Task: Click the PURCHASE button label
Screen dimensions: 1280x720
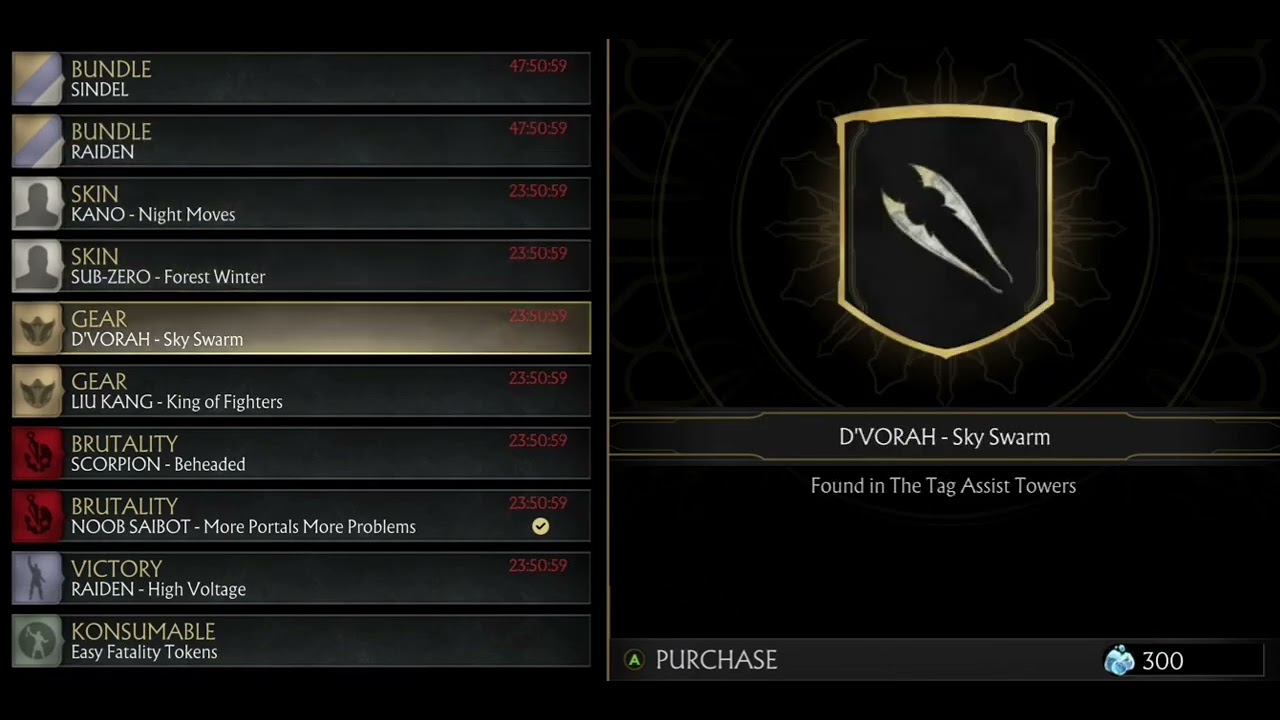Action: pos(716,660)
